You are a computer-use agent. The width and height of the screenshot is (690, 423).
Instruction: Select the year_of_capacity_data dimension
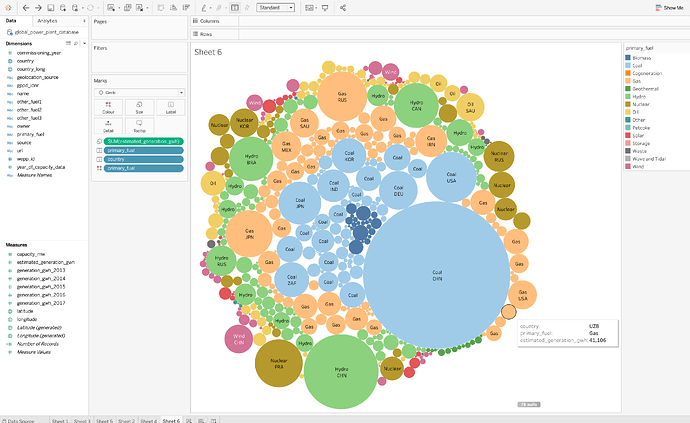(x=41, y=167)
